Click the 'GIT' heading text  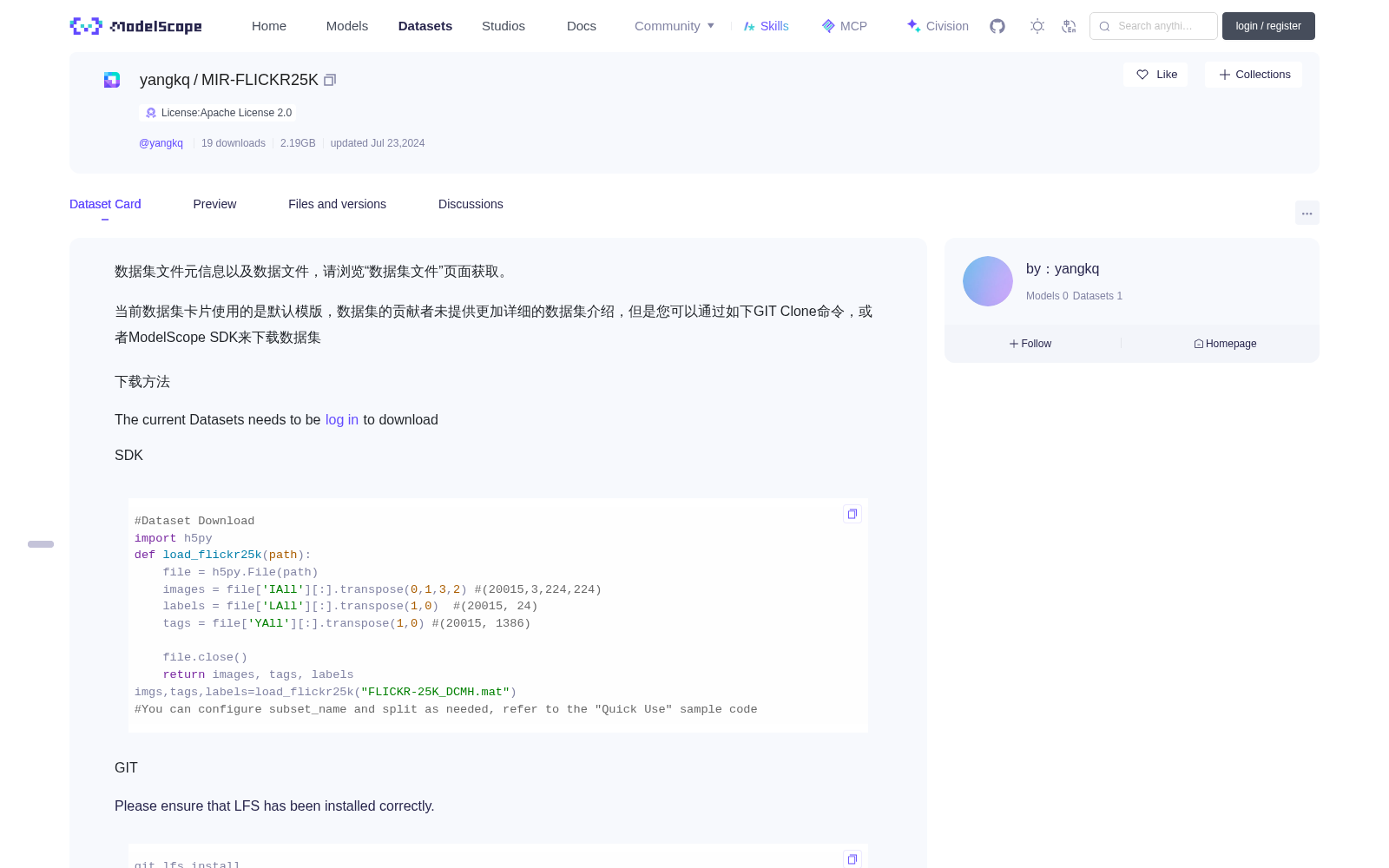tap(126, 768)
